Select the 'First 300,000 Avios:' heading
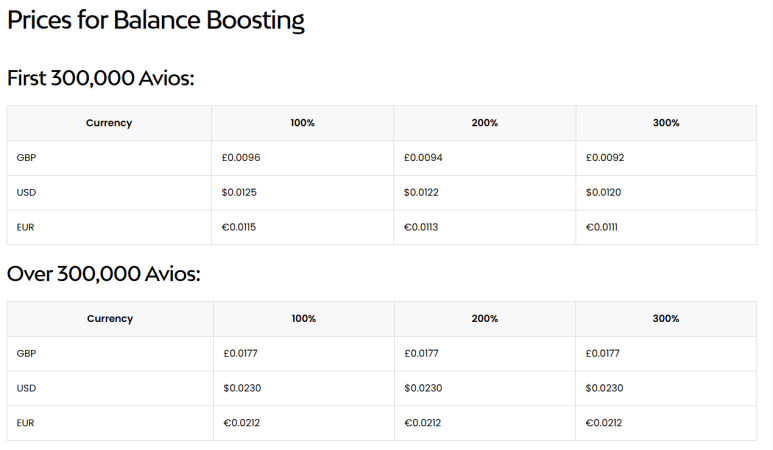The height and width of the screenshot is (450, 773). 101,78
